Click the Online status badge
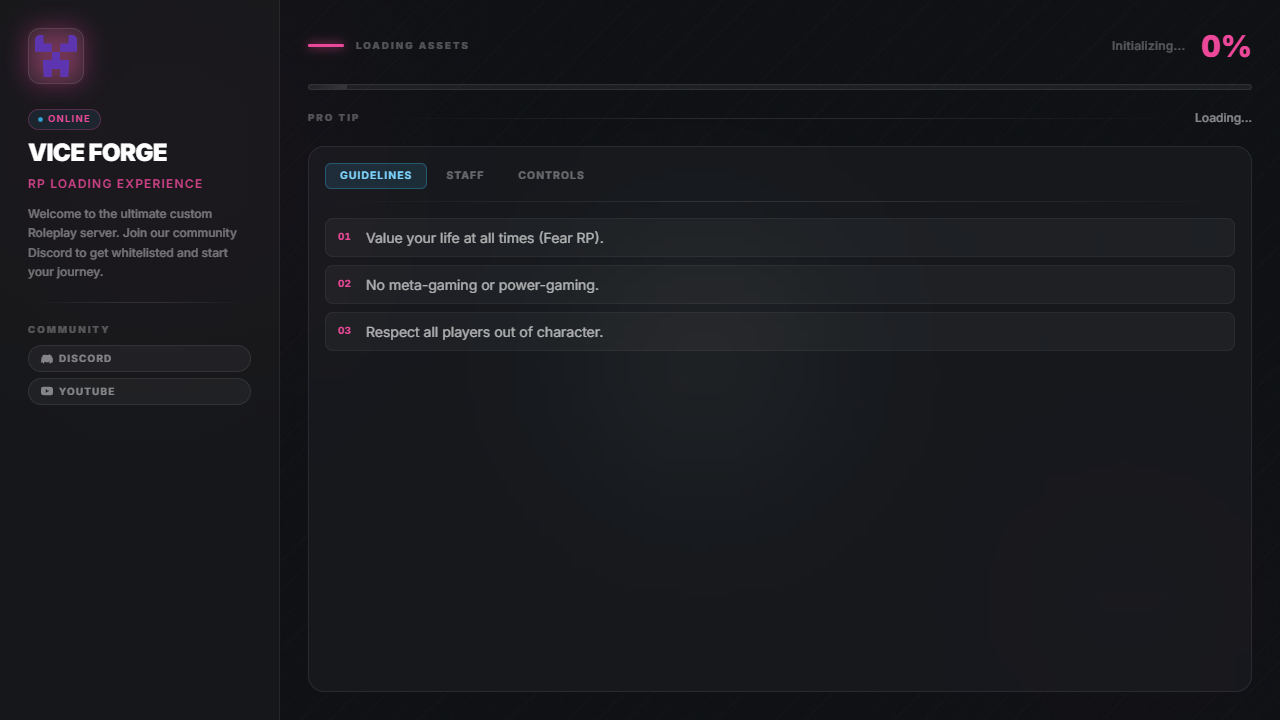The width and height of the screenshot is (1280, 720). pyautogui.click(x=64, y=119)
